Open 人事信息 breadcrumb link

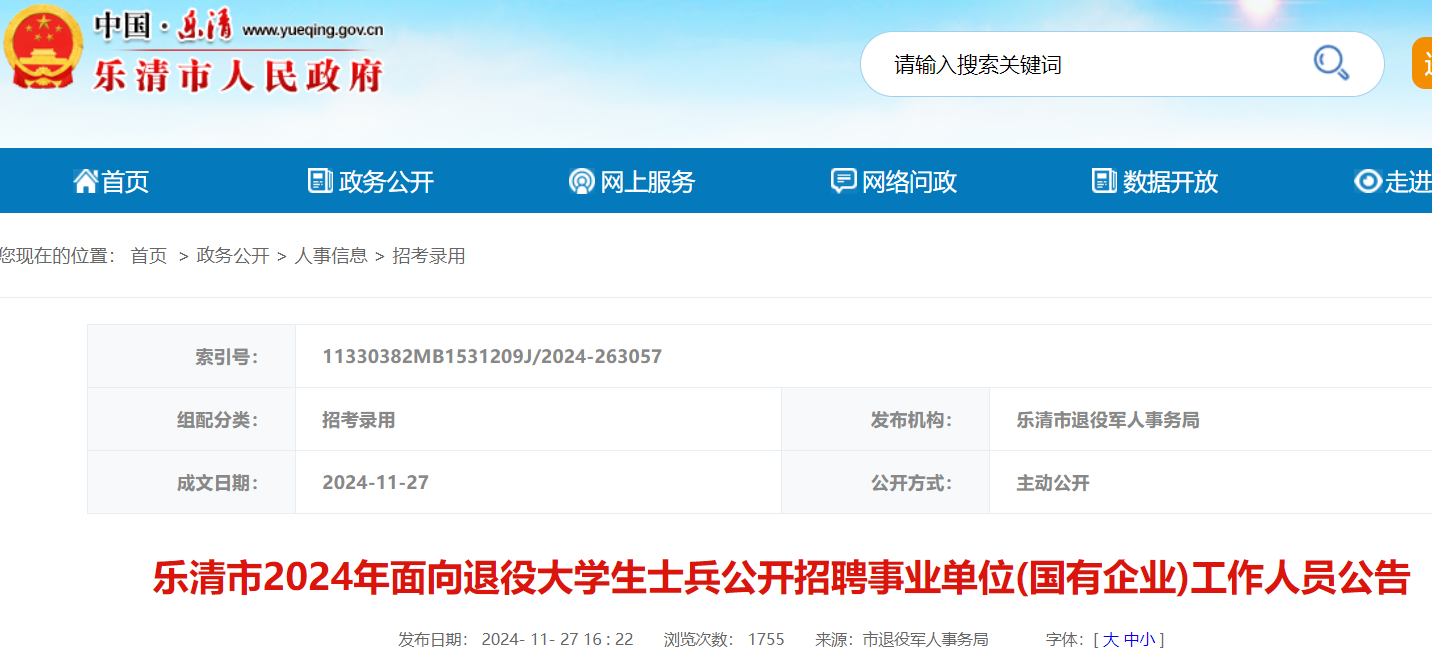(330, 256)
